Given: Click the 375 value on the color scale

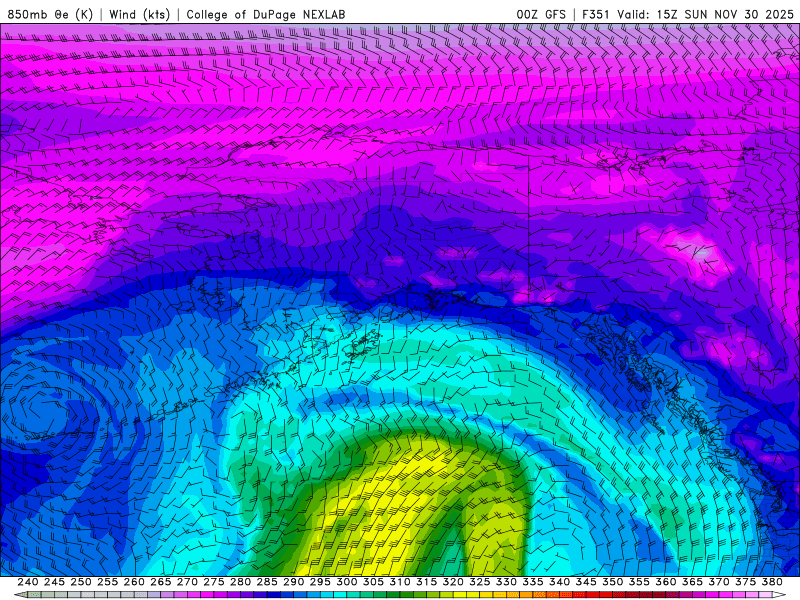Looking at the screenshot, I should [745, 582].
